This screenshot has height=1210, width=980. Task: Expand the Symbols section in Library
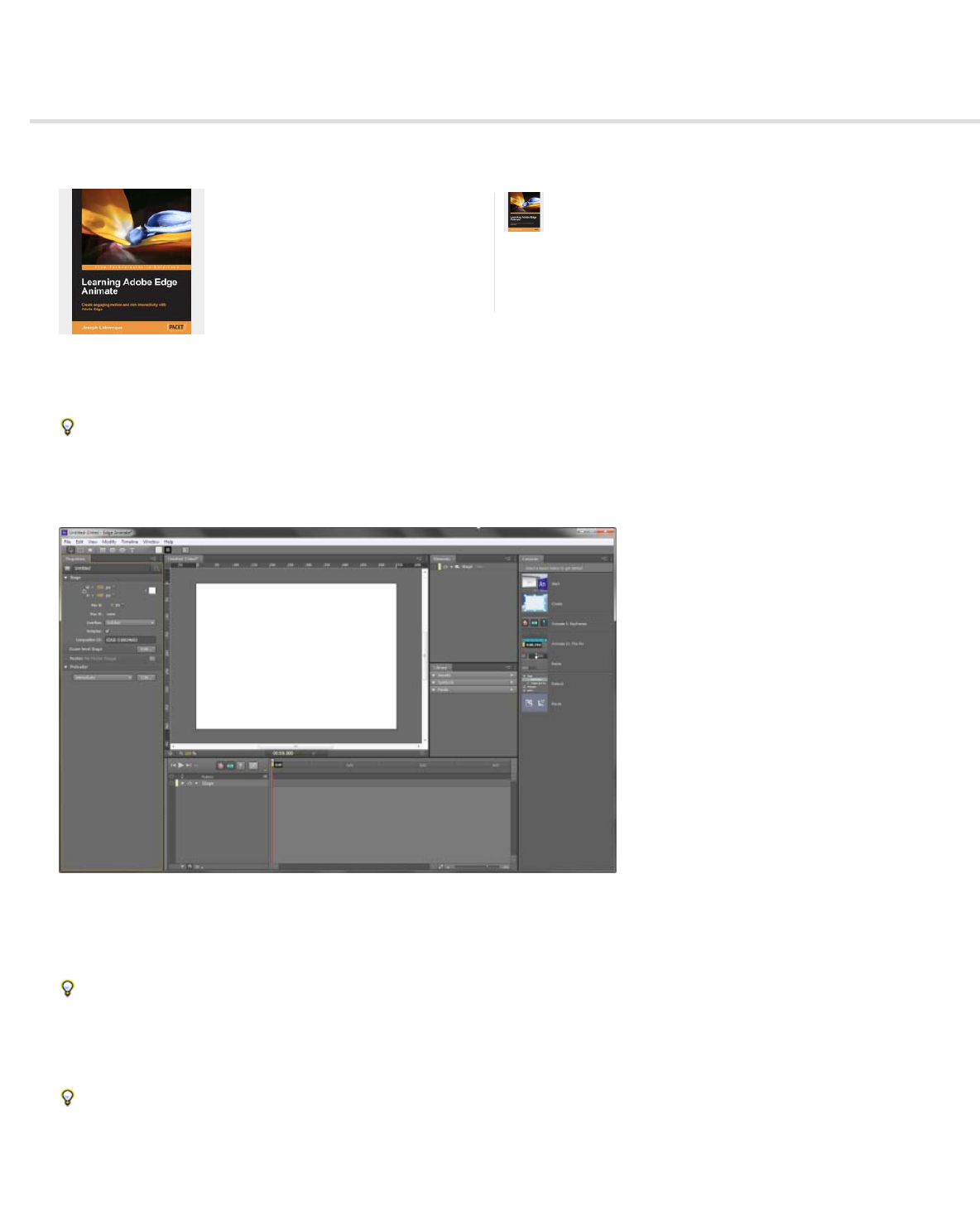[x=434, y=683]
